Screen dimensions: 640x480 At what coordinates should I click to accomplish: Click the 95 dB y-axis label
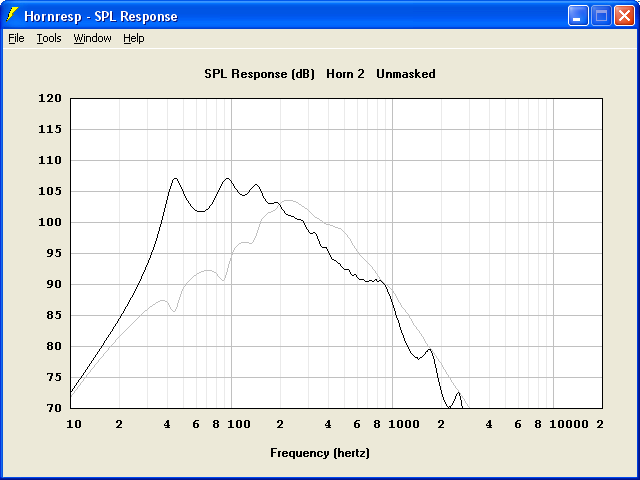pyautogui.click(x=54, y=253)
